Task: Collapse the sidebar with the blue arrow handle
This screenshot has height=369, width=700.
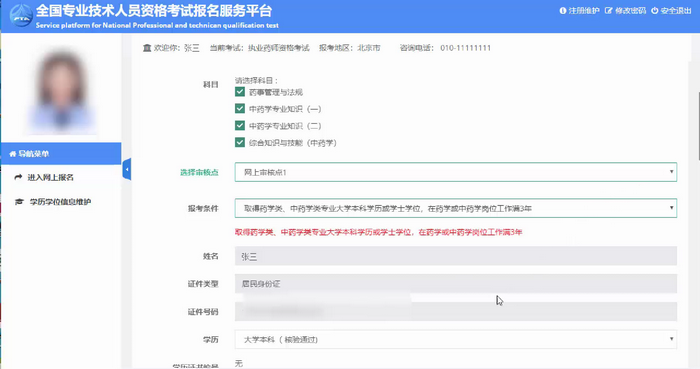Action: click(127, 169)
